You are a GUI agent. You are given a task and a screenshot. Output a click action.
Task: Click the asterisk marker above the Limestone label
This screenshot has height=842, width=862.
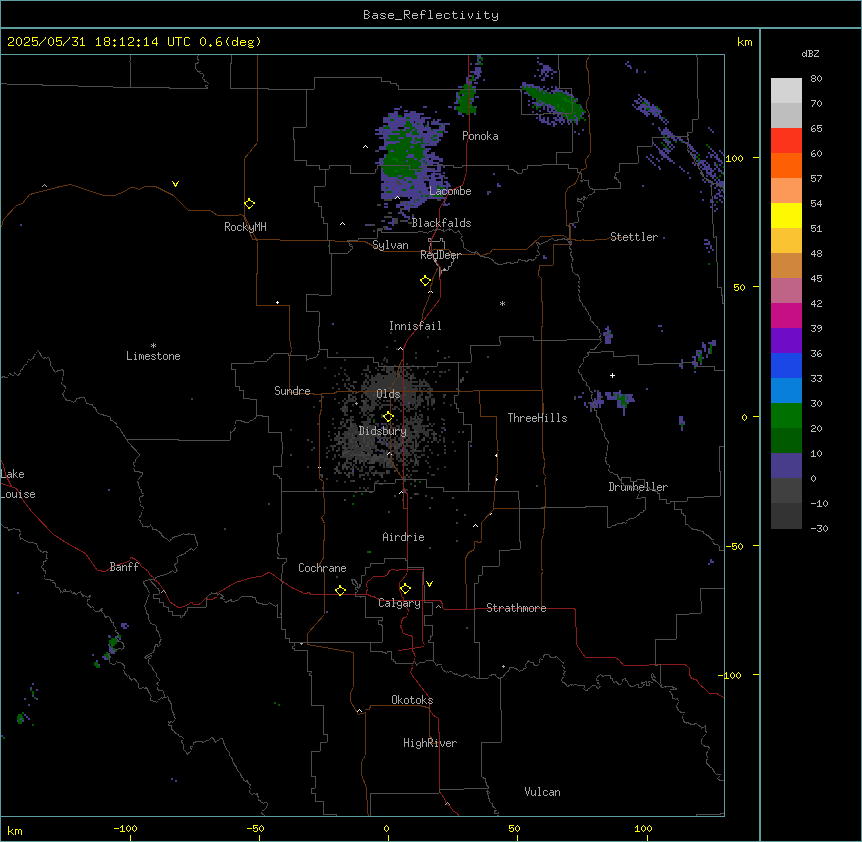(x=153, y=346)
